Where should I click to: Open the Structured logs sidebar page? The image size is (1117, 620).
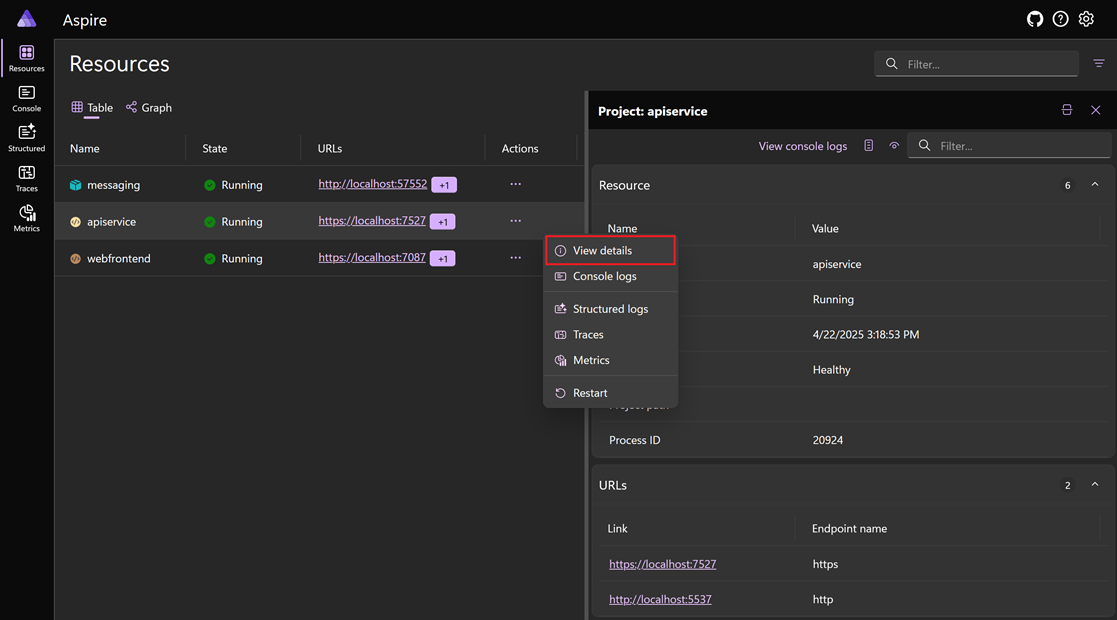(x=26, y=138)
